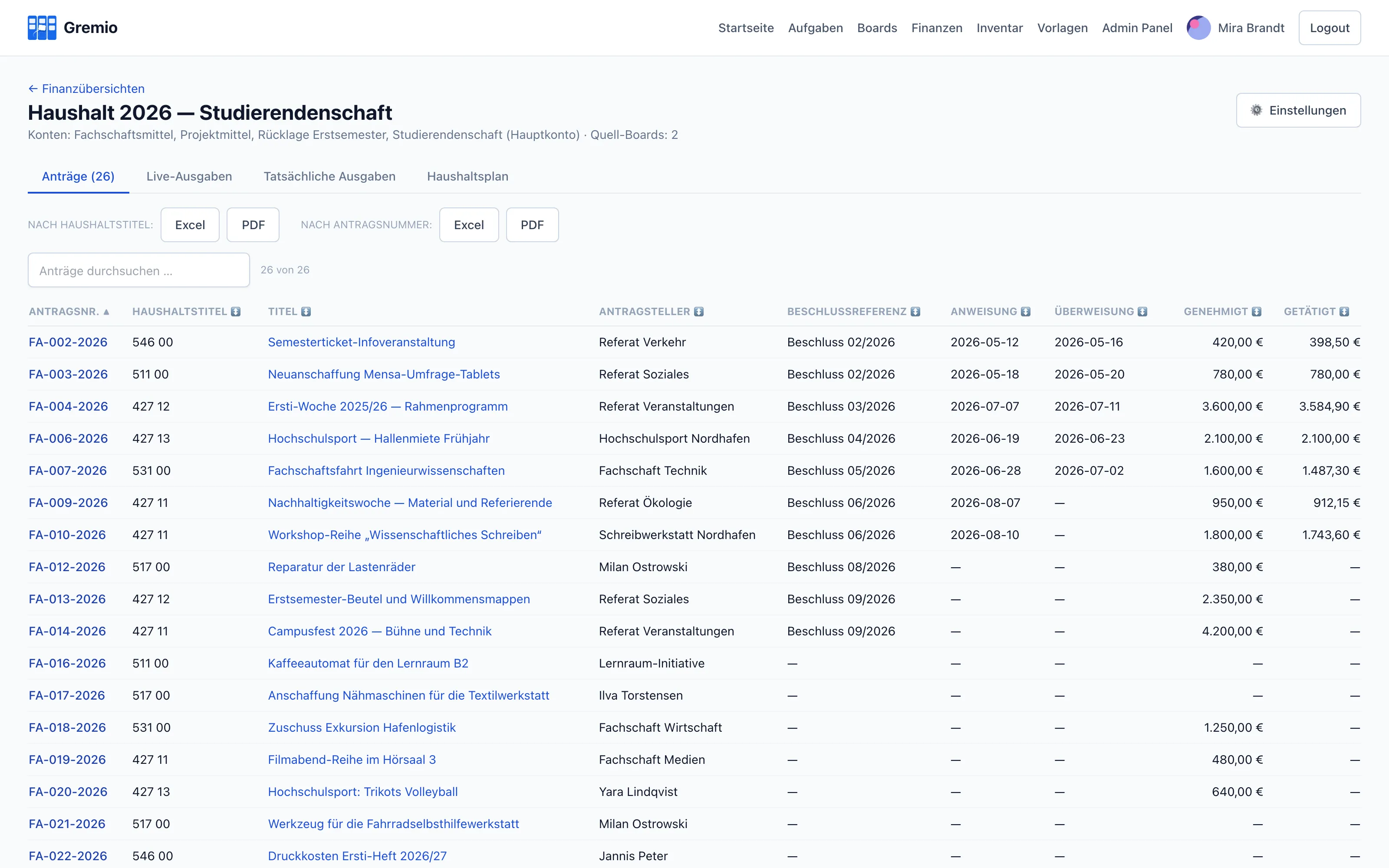Click the Anweisung column sort icon
Viewport: 1389px width, 868px height.
pyautogui.click(x=1026, y=312)
